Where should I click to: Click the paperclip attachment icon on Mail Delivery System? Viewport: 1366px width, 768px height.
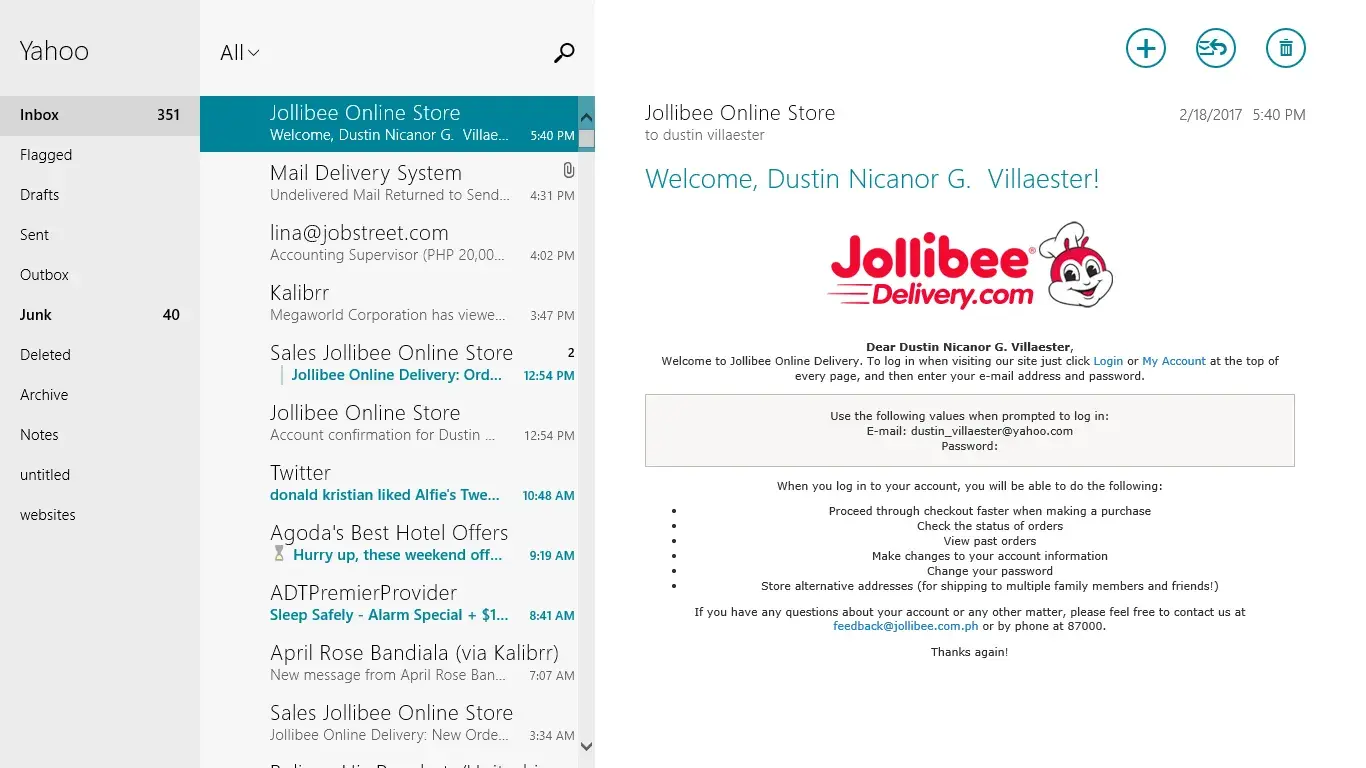coord(568,171)
